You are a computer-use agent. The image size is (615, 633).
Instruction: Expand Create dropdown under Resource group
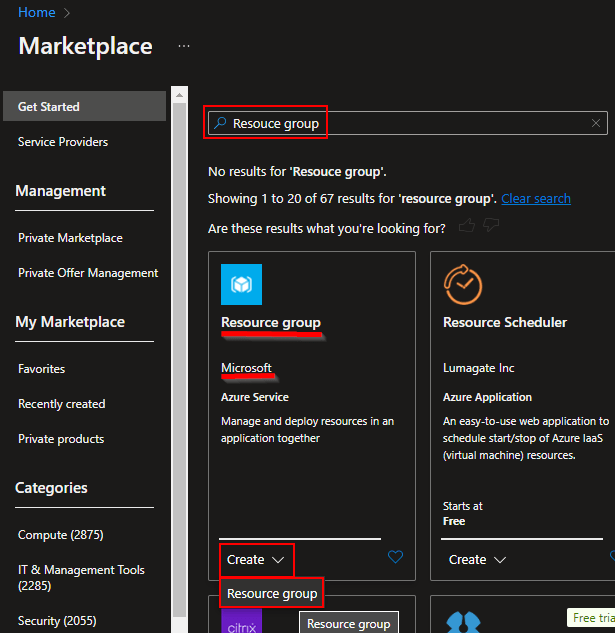point(257,560)
